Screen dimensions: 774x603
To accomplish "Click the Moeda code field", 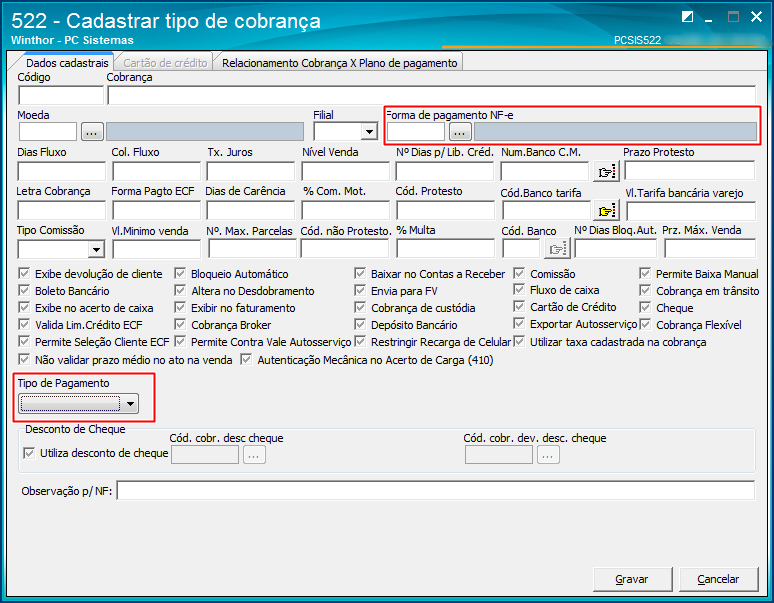I will 48,132.
